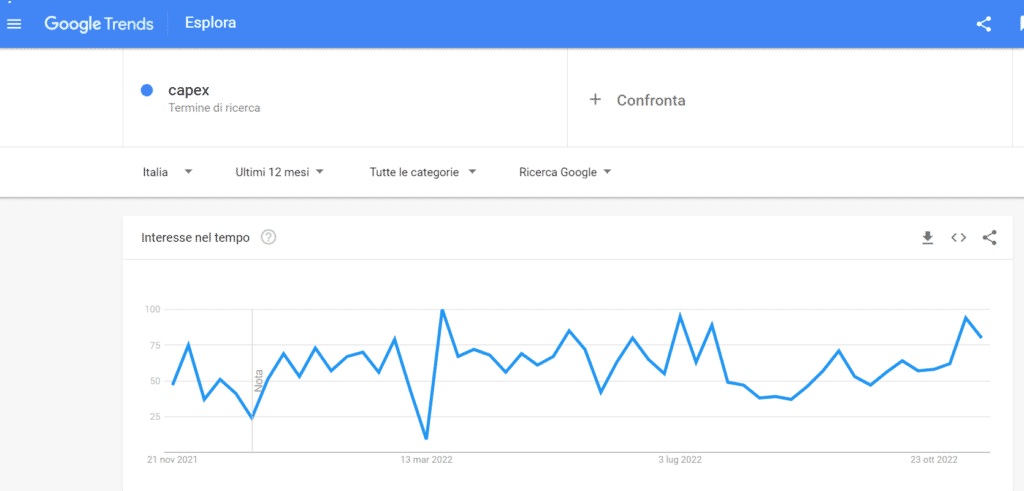Open help icon beside Interesse nel tempo
1024x491 pixels.
[x=268, y=238]
